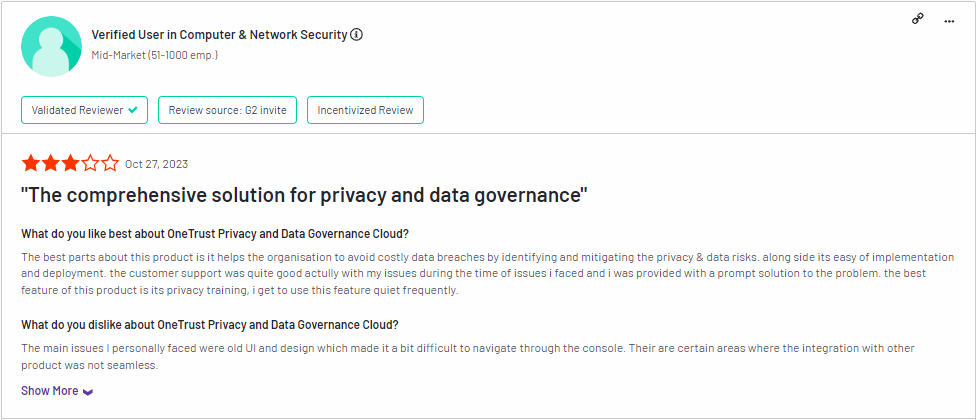Click the reviewer's teal avatar image
Screen dimensions: 976x420
52,47
